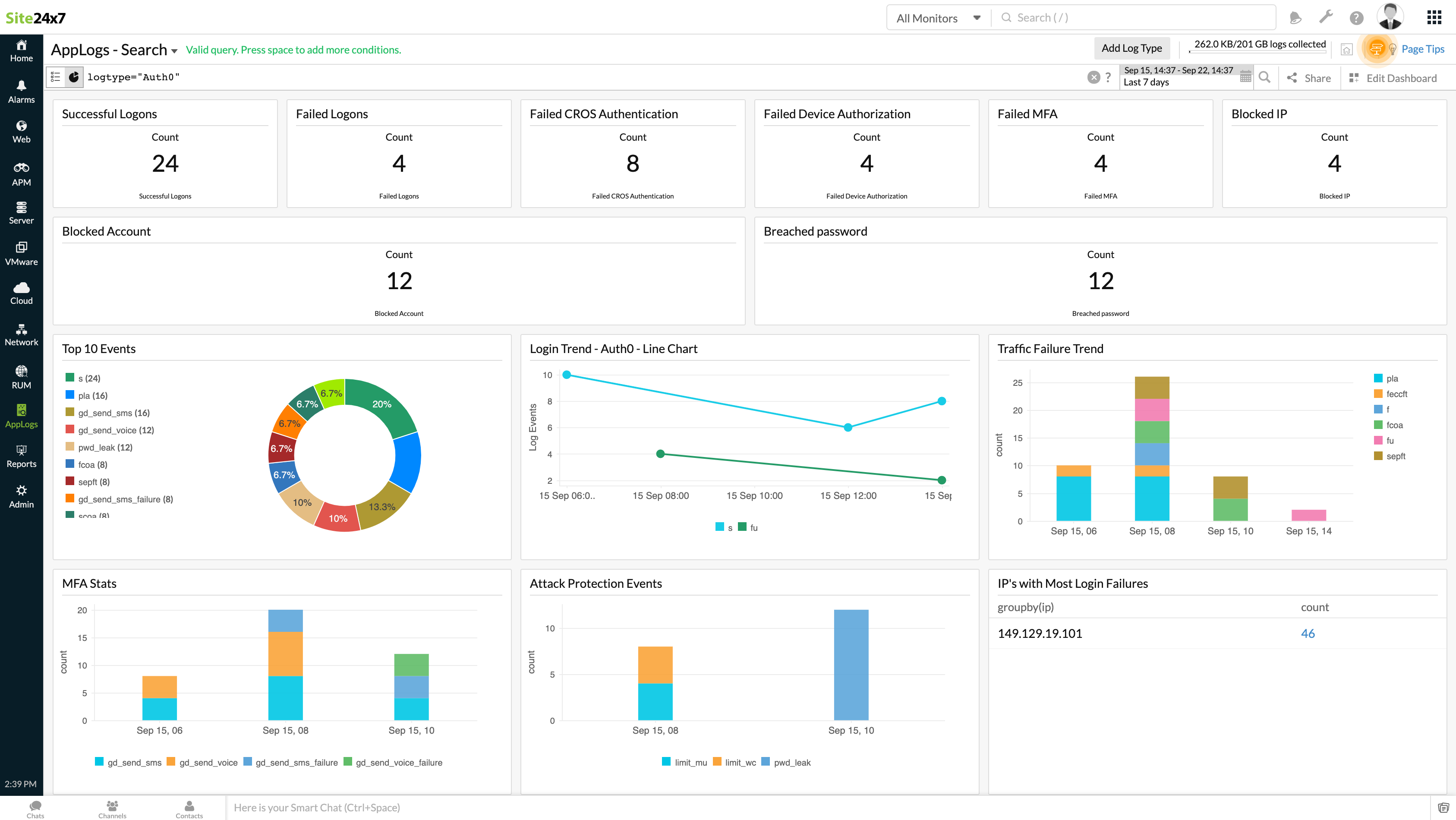Click the orange signpost guide icon
Viewport: 1456px width, 820px height.
(x=1376, y=49)
